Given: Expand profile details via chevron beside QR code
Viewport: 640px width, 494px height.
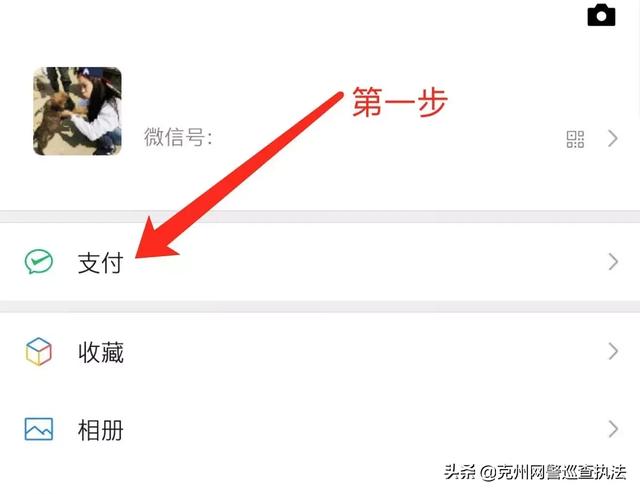Looking at the screenshot, I should coord(612,138).
